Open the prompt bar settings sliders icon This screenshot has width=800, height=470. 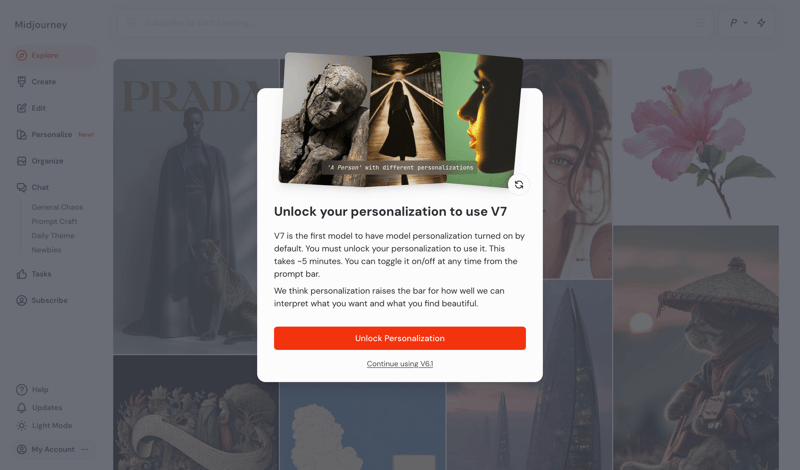coord(701,22)
